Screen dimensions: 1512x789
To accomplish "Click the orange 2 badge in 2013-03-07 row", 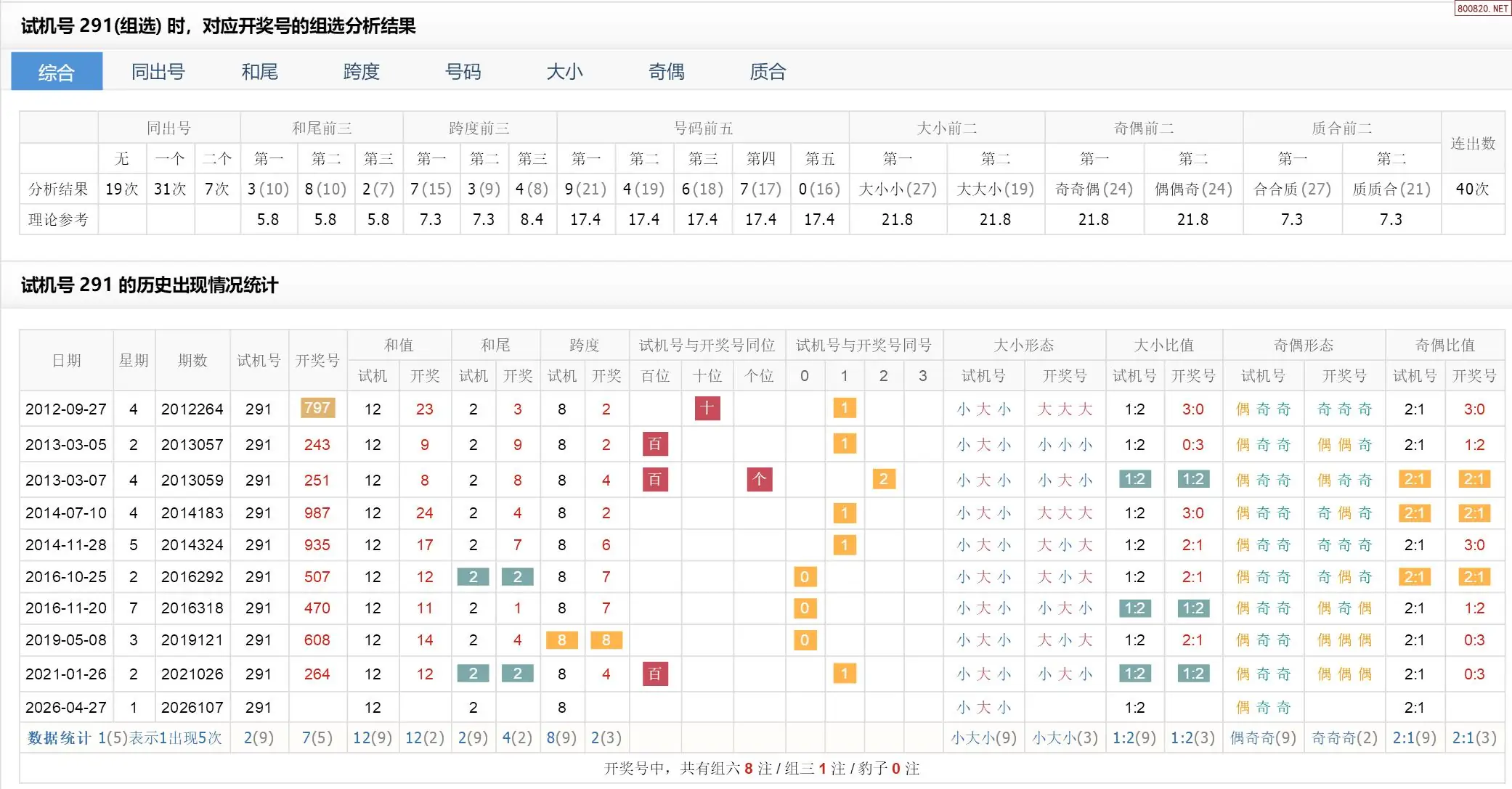I will (883, 479).
